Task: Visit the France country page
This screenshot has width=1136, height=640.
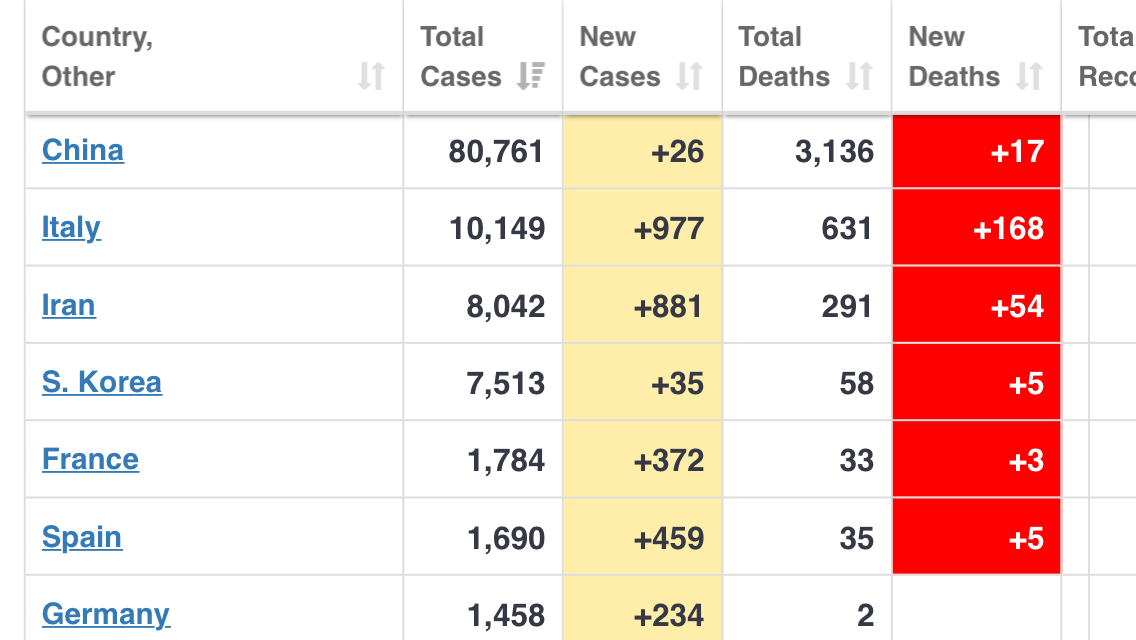Action: click(x=90, y=459)
